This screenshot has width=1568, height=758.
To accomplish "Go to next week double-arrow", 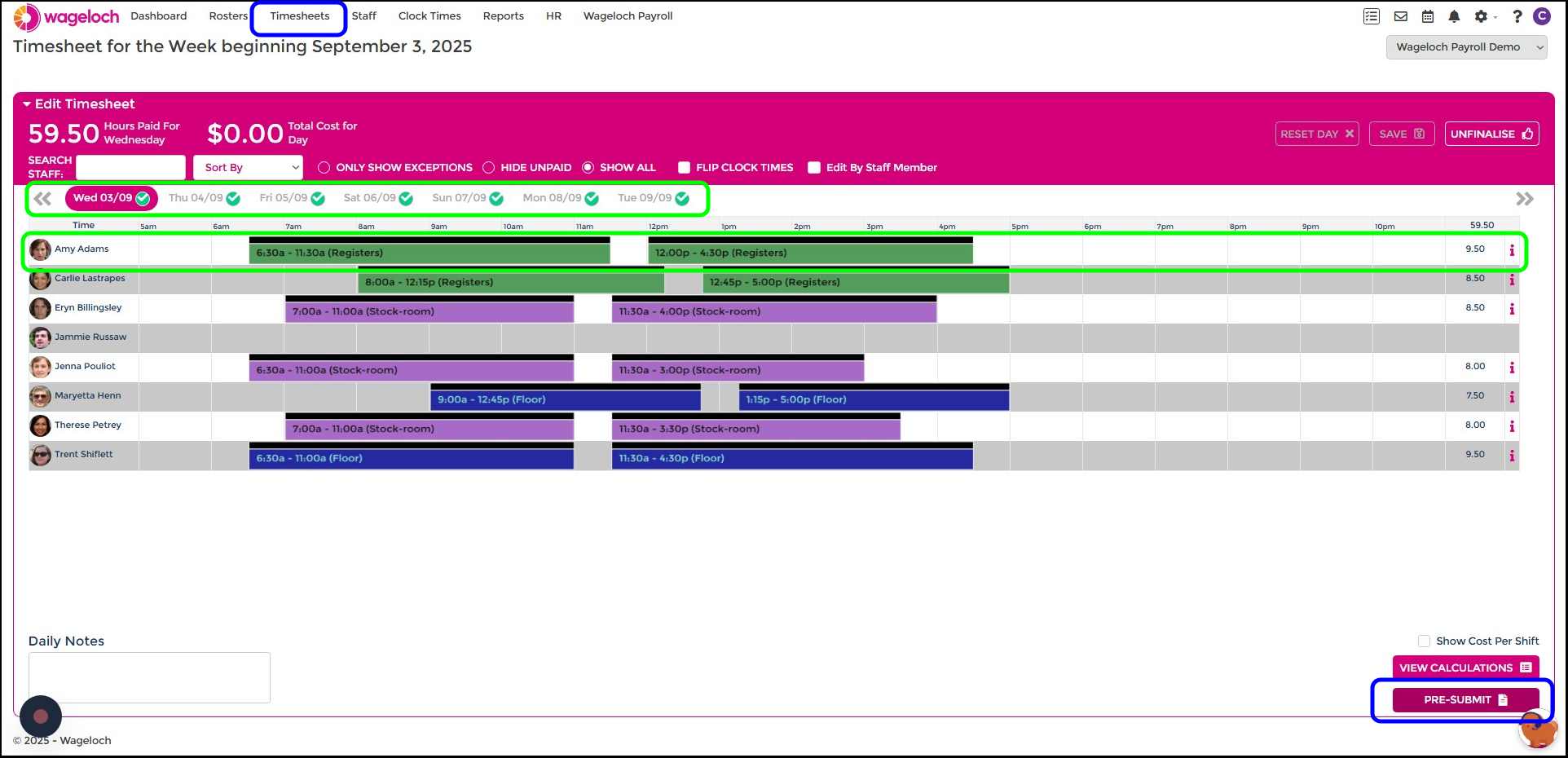I will [x=1524, y=199].
